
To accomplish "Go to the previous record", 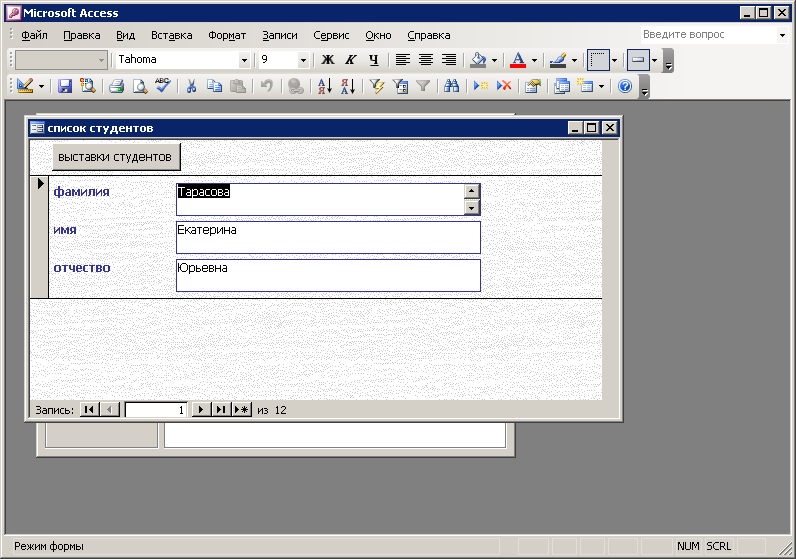I will coord(110,410).
